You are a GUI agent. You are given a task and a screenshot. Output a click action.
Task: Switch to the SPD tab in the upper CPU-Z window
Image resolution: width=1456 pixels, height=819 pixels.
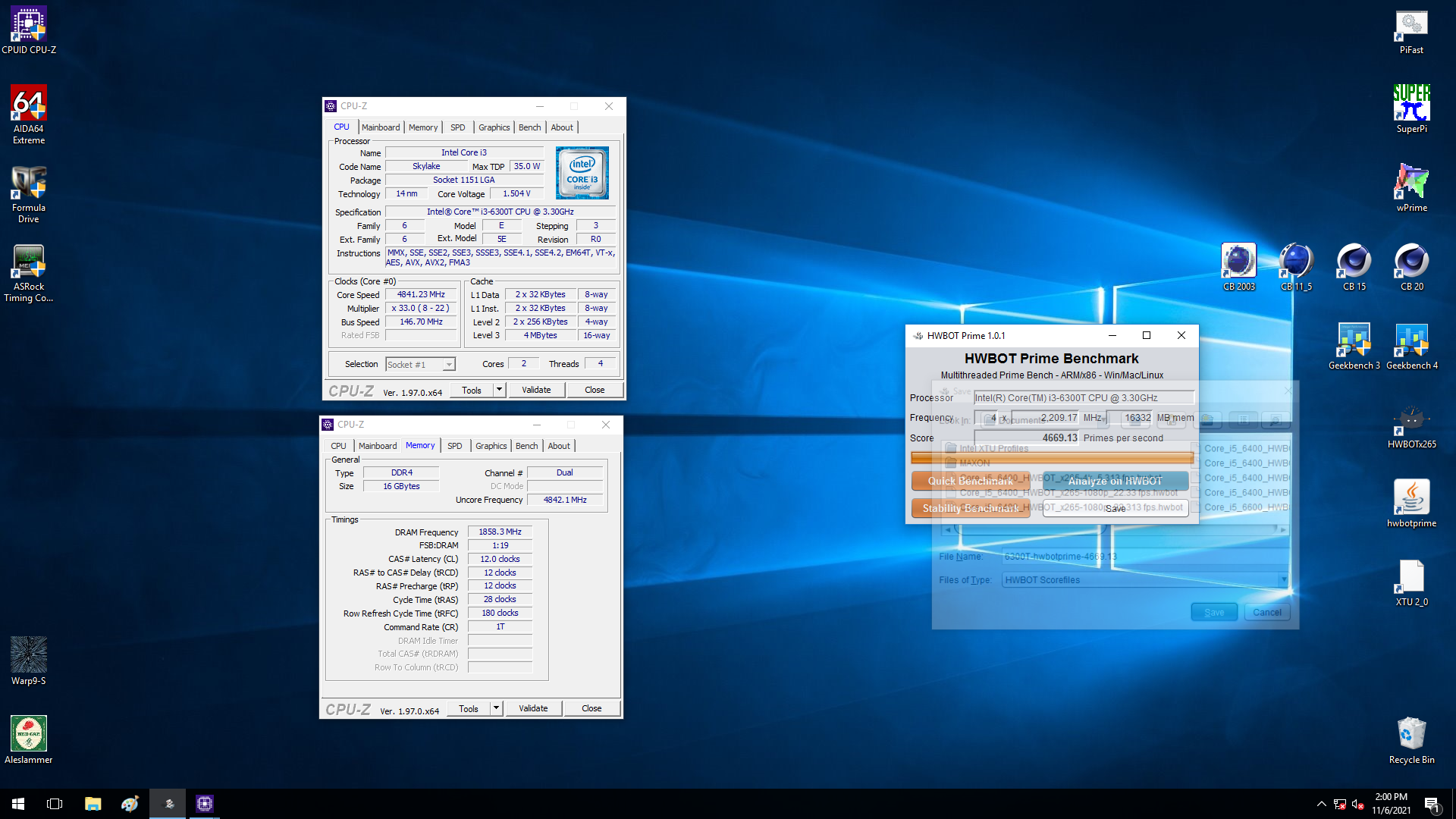pyautogui.click(x=458, y=127)
